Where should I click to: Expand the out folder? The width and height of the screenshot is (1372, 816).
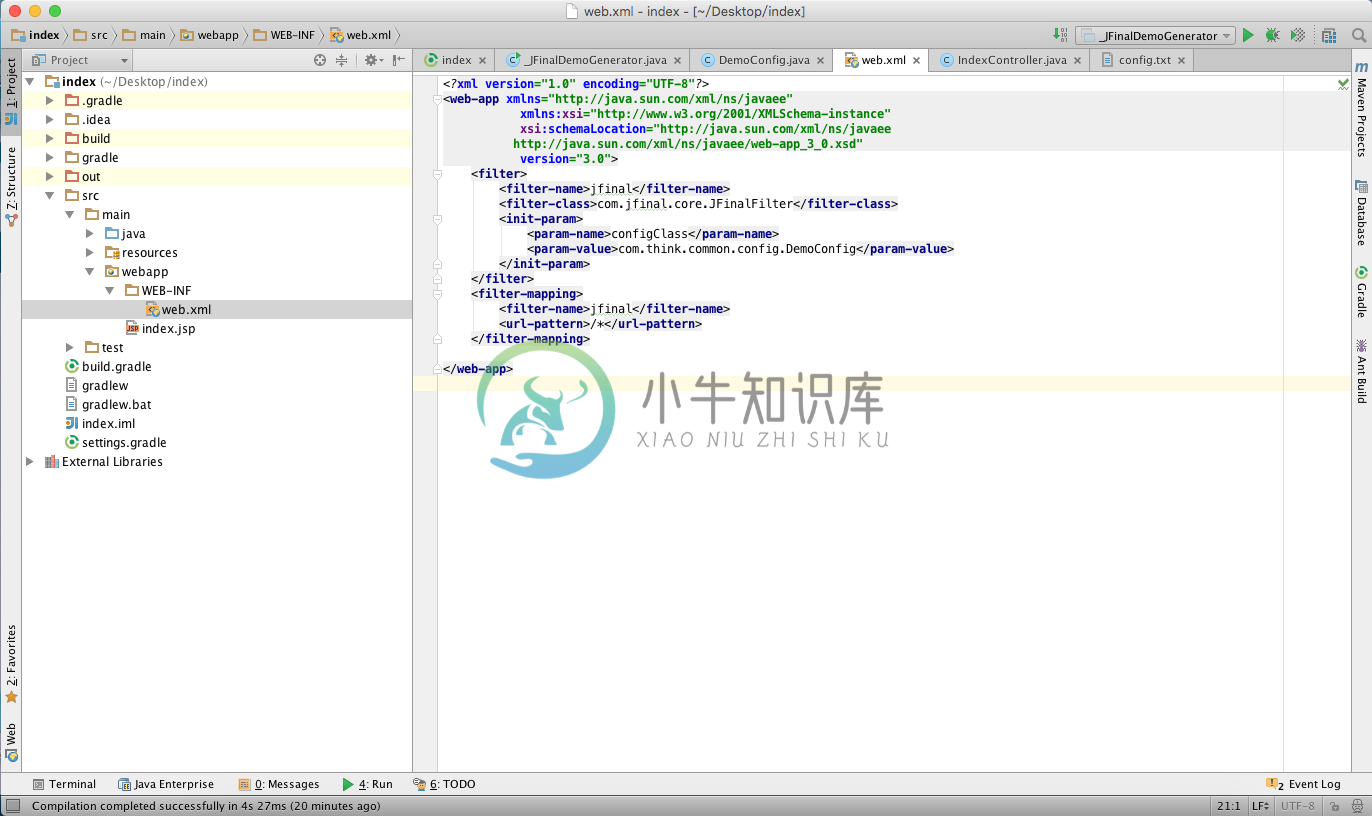point(50,176)
